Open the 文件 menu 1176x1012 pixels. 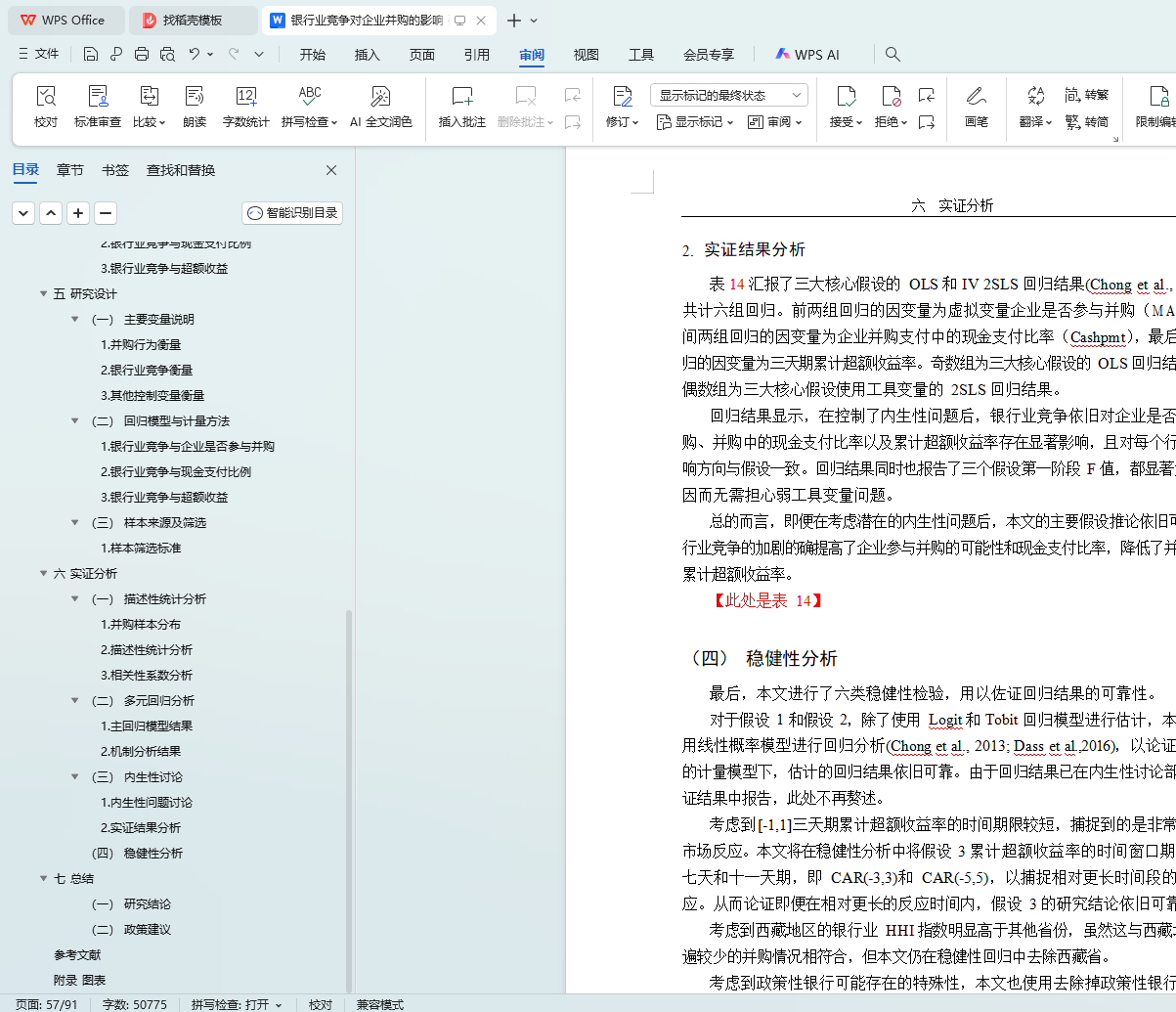pos(39,55)
